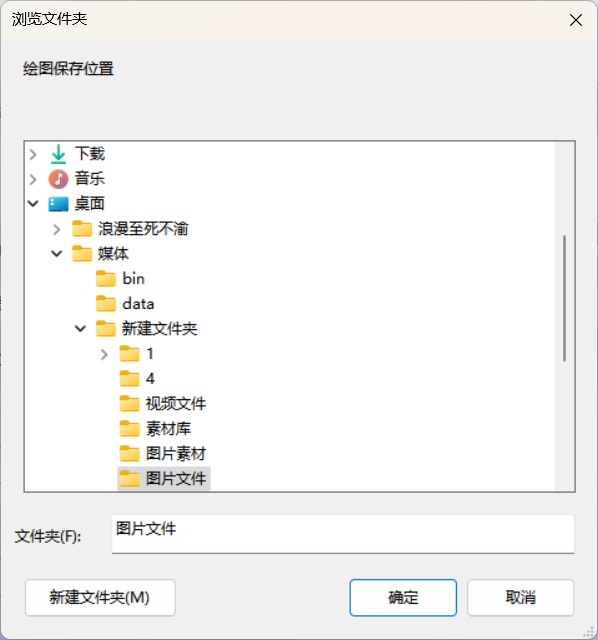Click the 素材库 folder icon
The width and height of the screenshot is (598, 640).
(x=129, y=429)
